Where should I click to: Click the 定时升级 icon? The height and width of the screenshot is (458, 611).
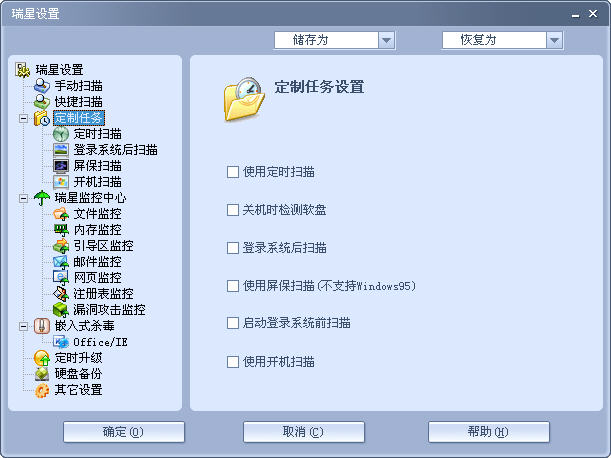(x=42, y=358)
